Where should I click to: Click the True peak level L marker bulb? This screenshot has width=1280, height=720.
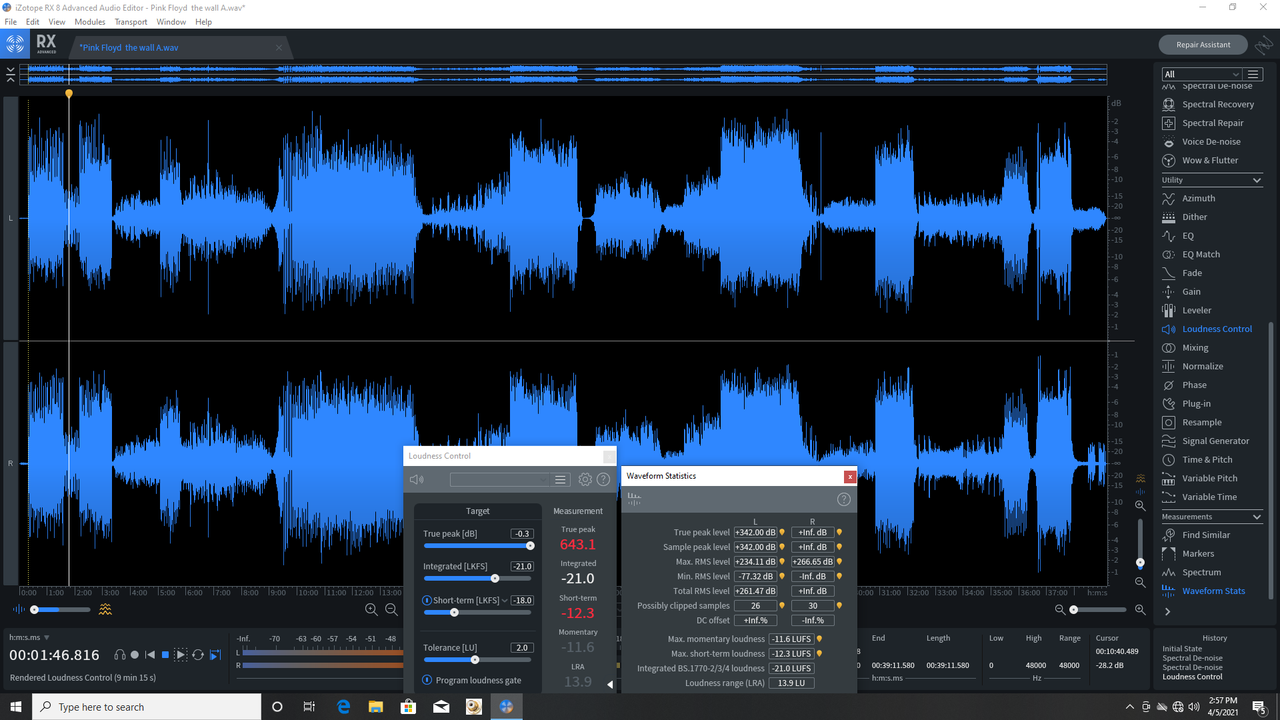click(x=782, y=533)
